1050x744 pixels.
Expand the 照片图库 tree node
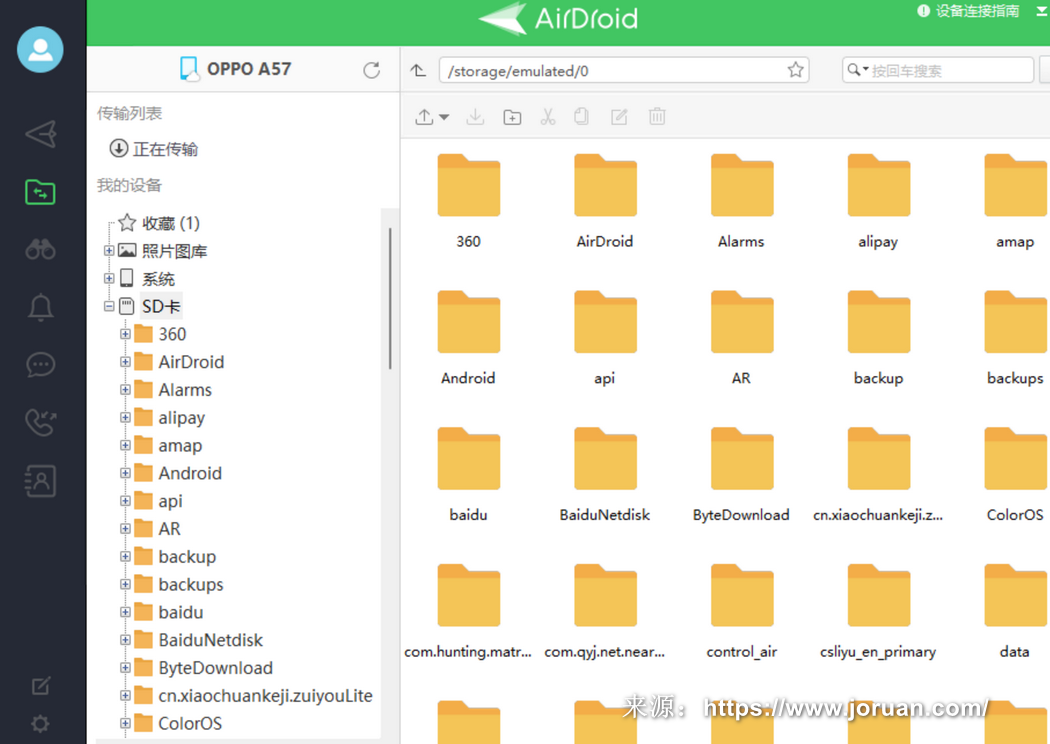coord(109,251)
